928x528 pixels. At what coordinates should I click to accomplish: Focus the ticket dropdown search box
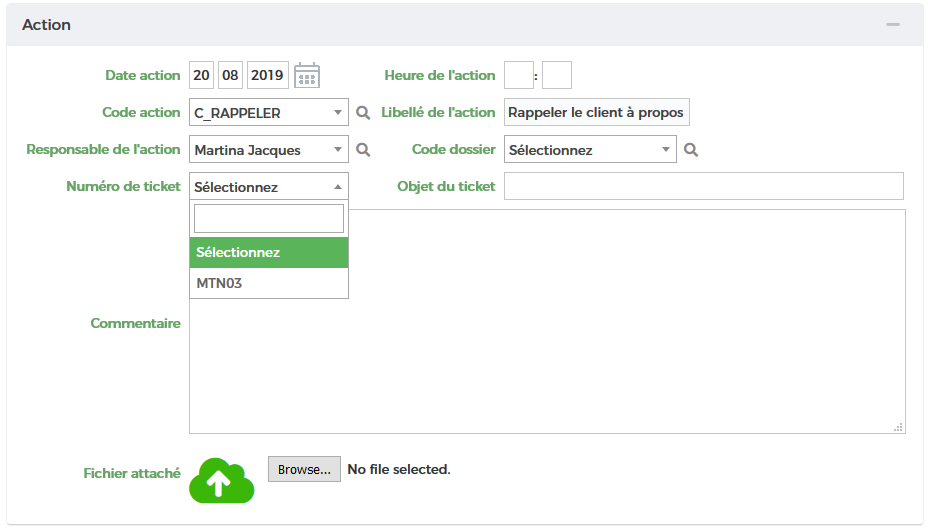(268, 219)
